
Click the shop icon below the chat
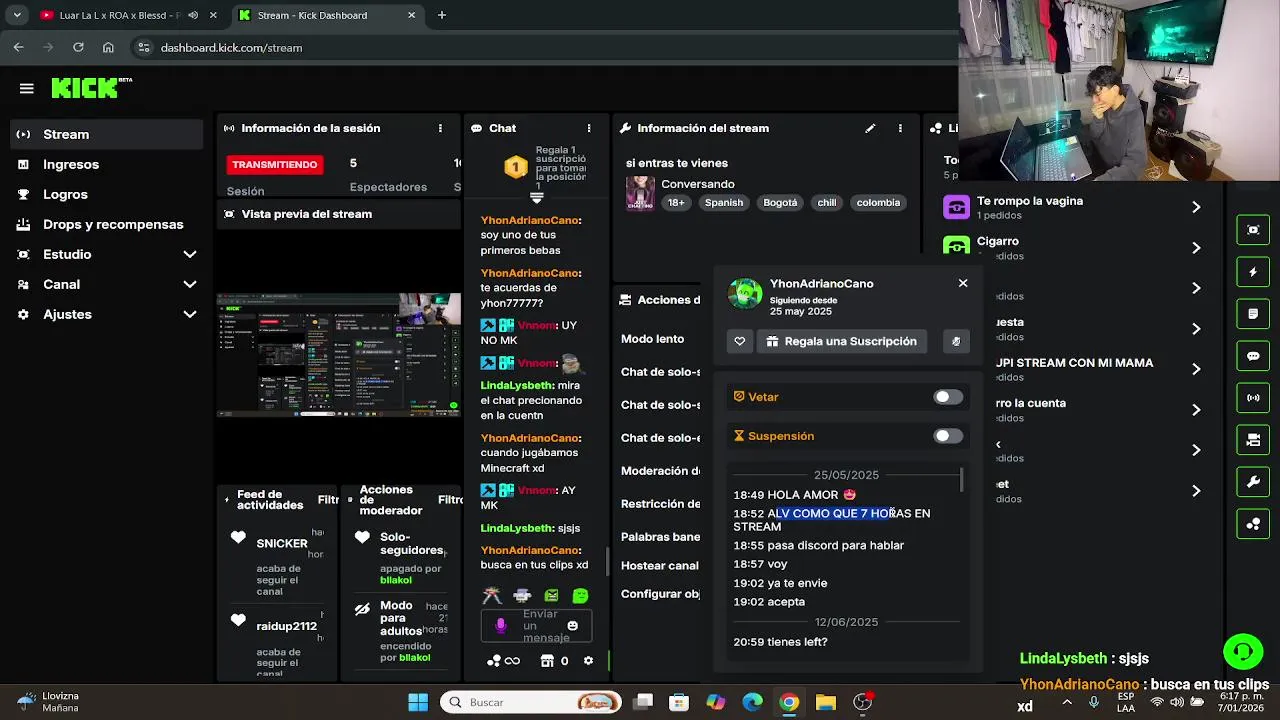pyautogui.click(x=547, y=661)
